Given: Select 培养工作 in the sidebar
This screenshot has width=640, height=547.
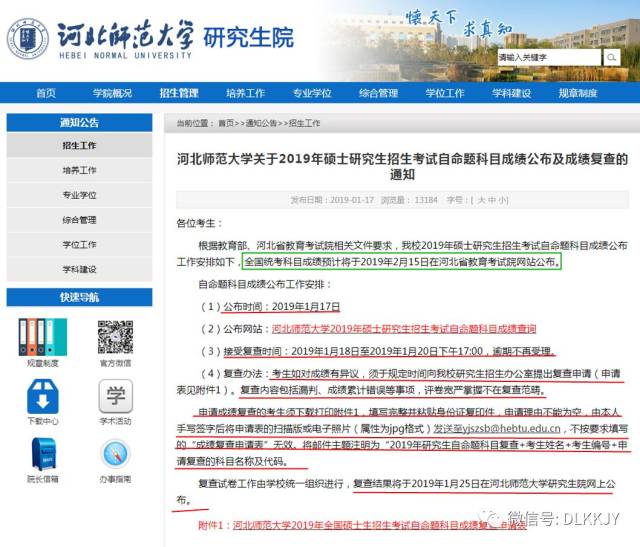Looking at the screenshot, I should point(79,170).
